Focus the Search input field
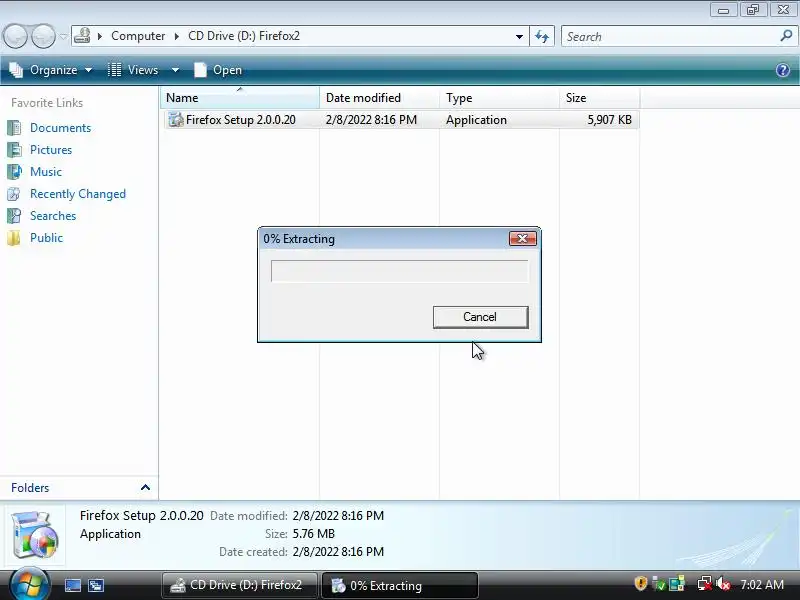The width and height of the screenshot is (800, 600). pos(669,37)
